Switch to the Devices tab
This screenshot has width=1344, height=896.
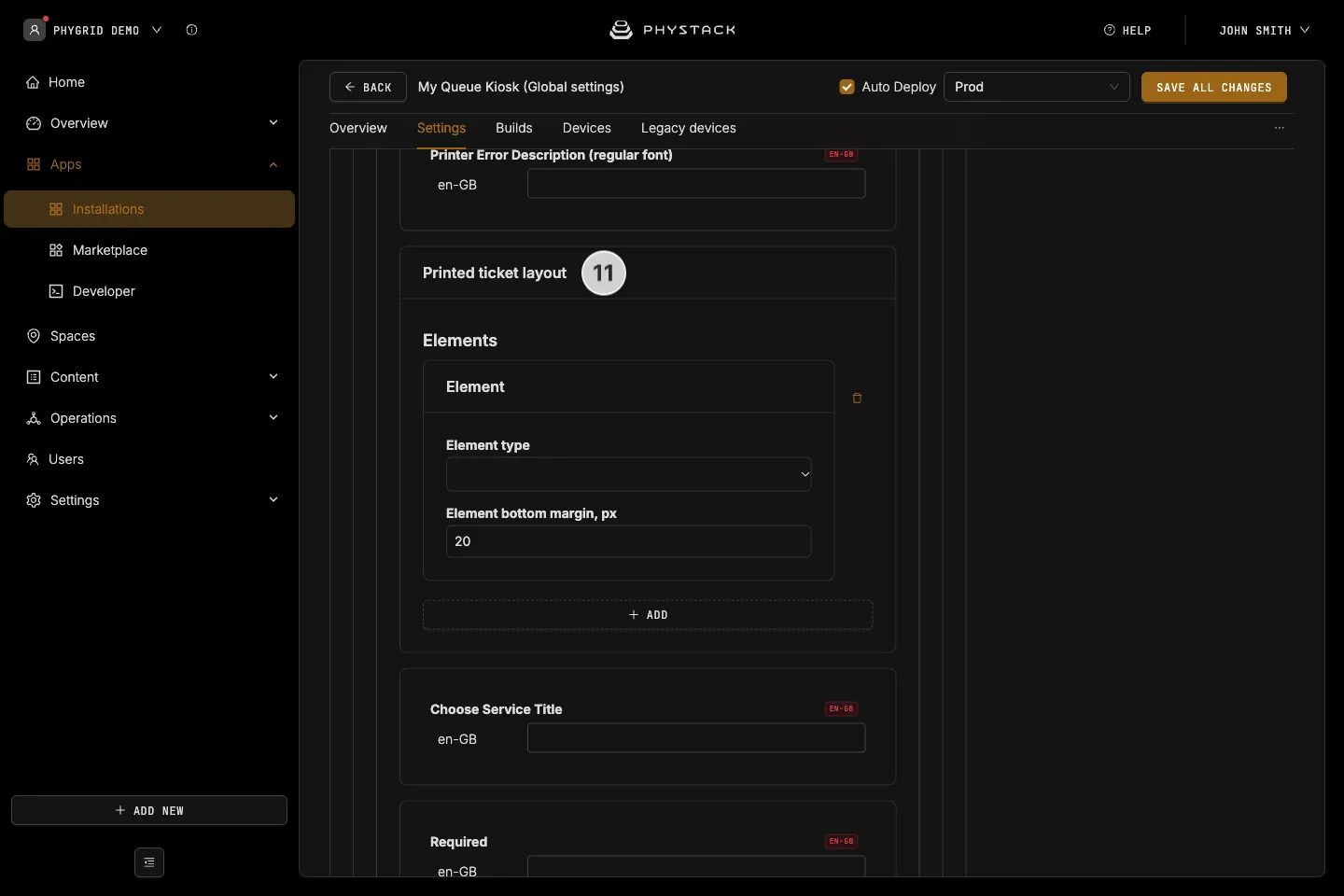coord(587,128)
